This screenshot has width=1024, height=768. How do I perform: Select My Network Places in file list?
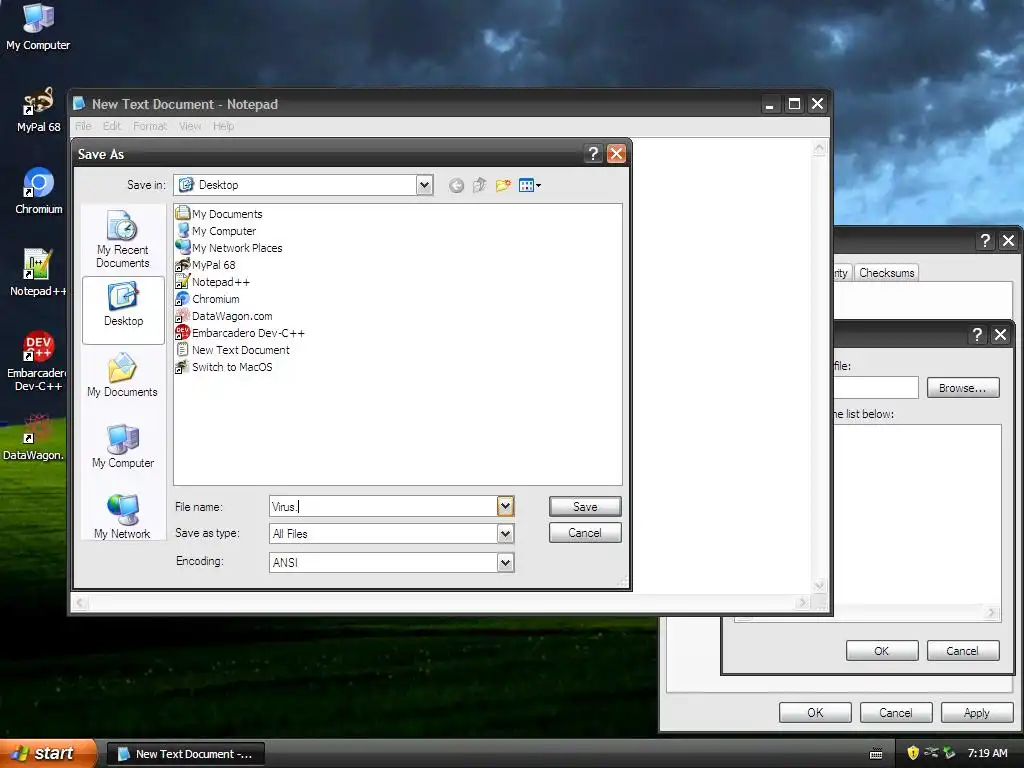point(229,248)
